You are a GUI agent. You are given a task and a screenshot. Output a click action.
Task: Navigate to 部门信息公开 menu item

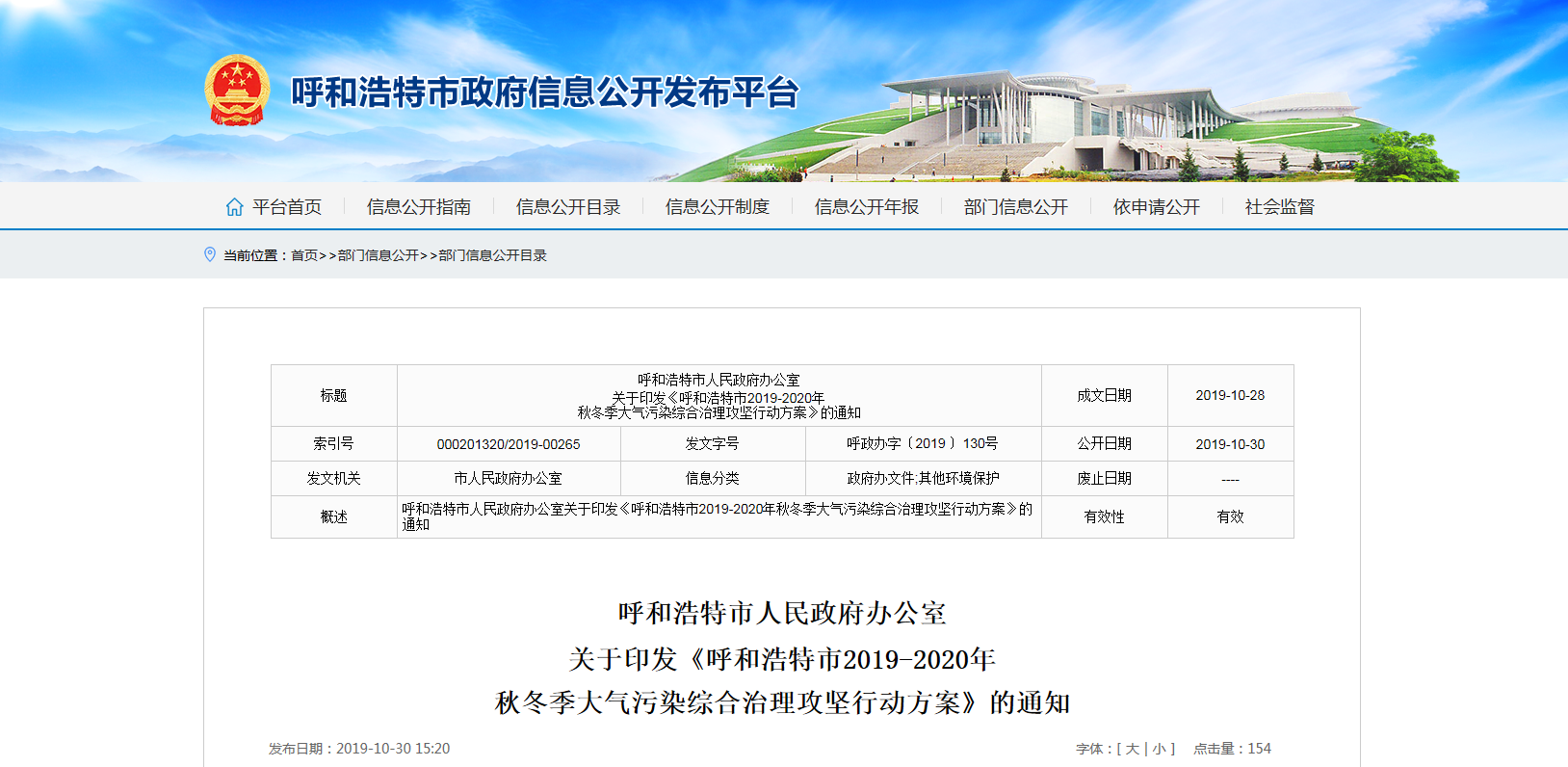click(x=1016, y=207)
